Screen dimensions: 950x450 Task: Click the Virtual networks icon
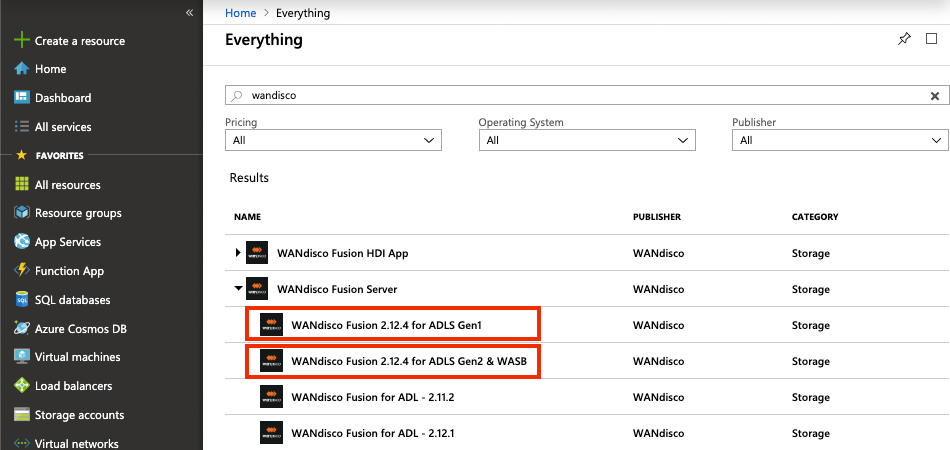tap(22, 443)
